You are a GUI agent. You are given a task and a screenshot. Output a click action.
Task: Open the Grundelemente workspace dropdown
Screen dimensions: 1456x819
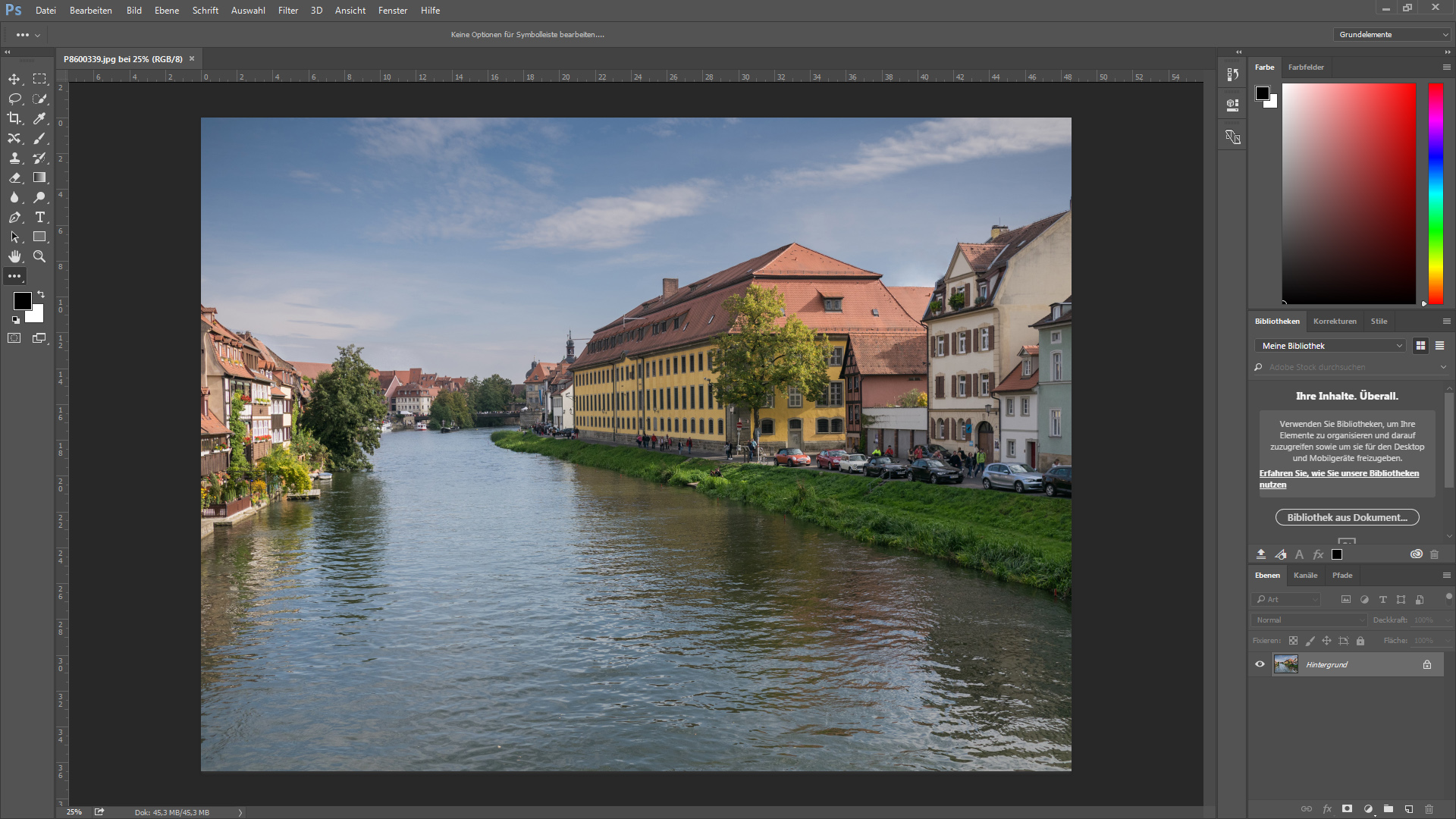[1392, 35]
